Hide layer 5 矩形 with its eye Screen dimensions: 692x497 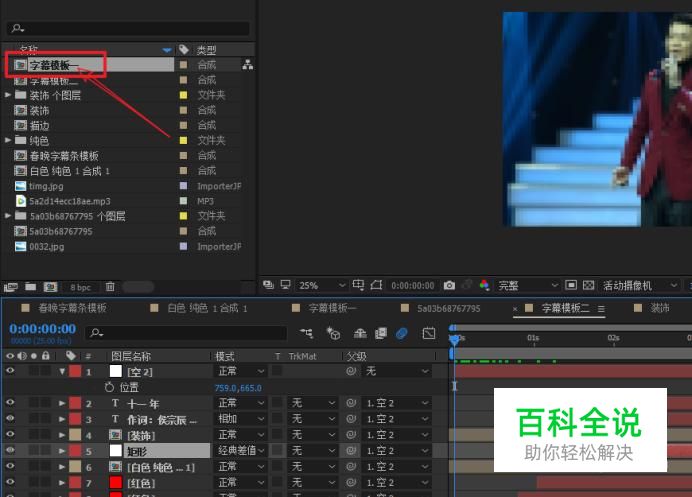[x=10, y=451]
